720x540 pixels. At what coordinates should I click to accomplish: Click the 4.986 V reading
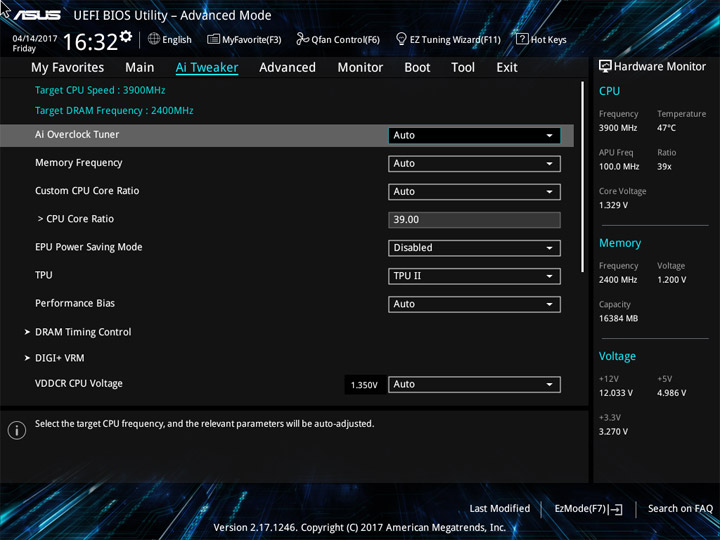671,393
